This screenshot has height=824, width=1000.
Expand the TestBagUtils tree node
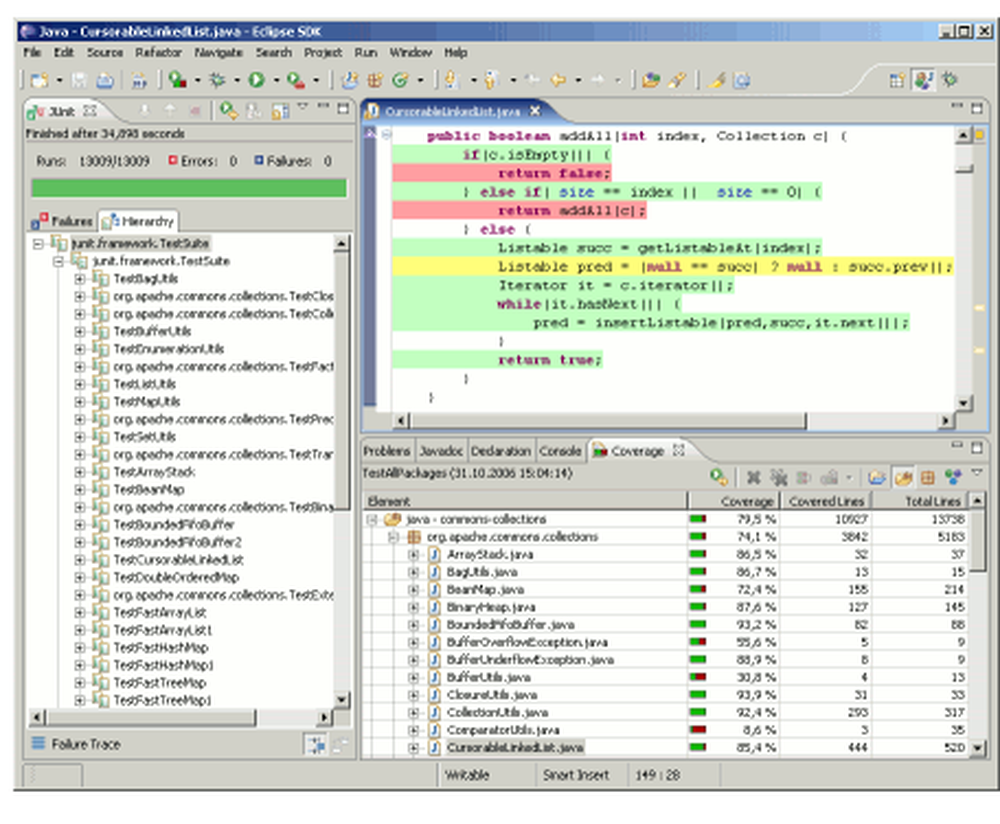pos(80,279)
